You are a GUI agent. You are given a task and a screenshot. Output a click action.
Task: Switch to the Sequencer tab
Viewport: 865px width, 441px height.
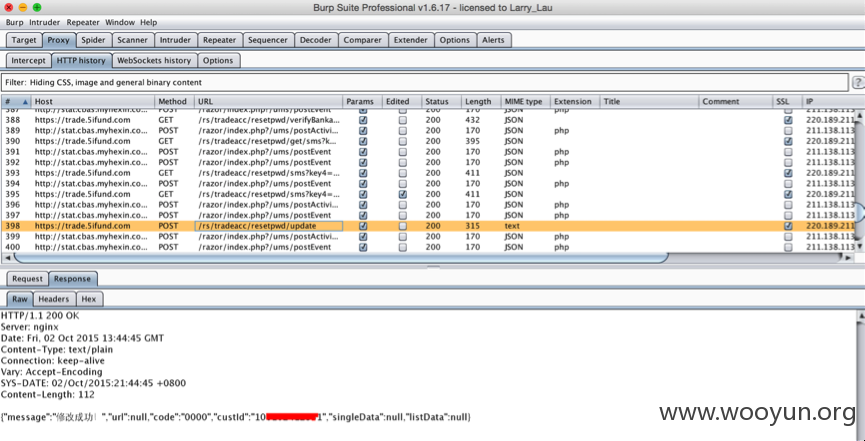(268, 40)
